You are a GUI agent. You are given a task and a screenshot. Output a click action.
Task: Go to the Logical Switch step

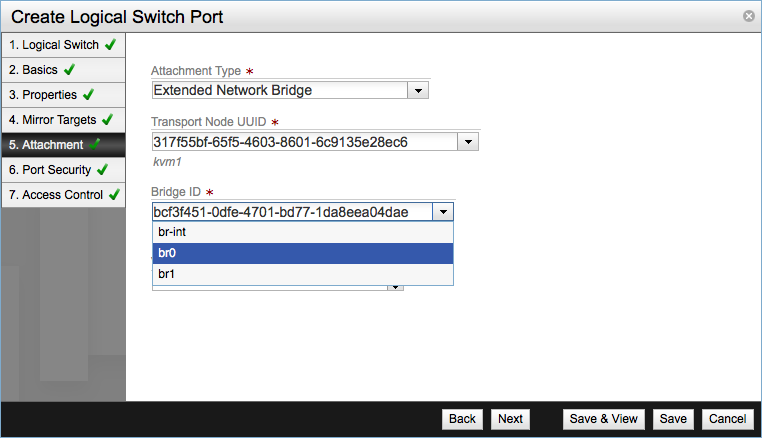62,45
